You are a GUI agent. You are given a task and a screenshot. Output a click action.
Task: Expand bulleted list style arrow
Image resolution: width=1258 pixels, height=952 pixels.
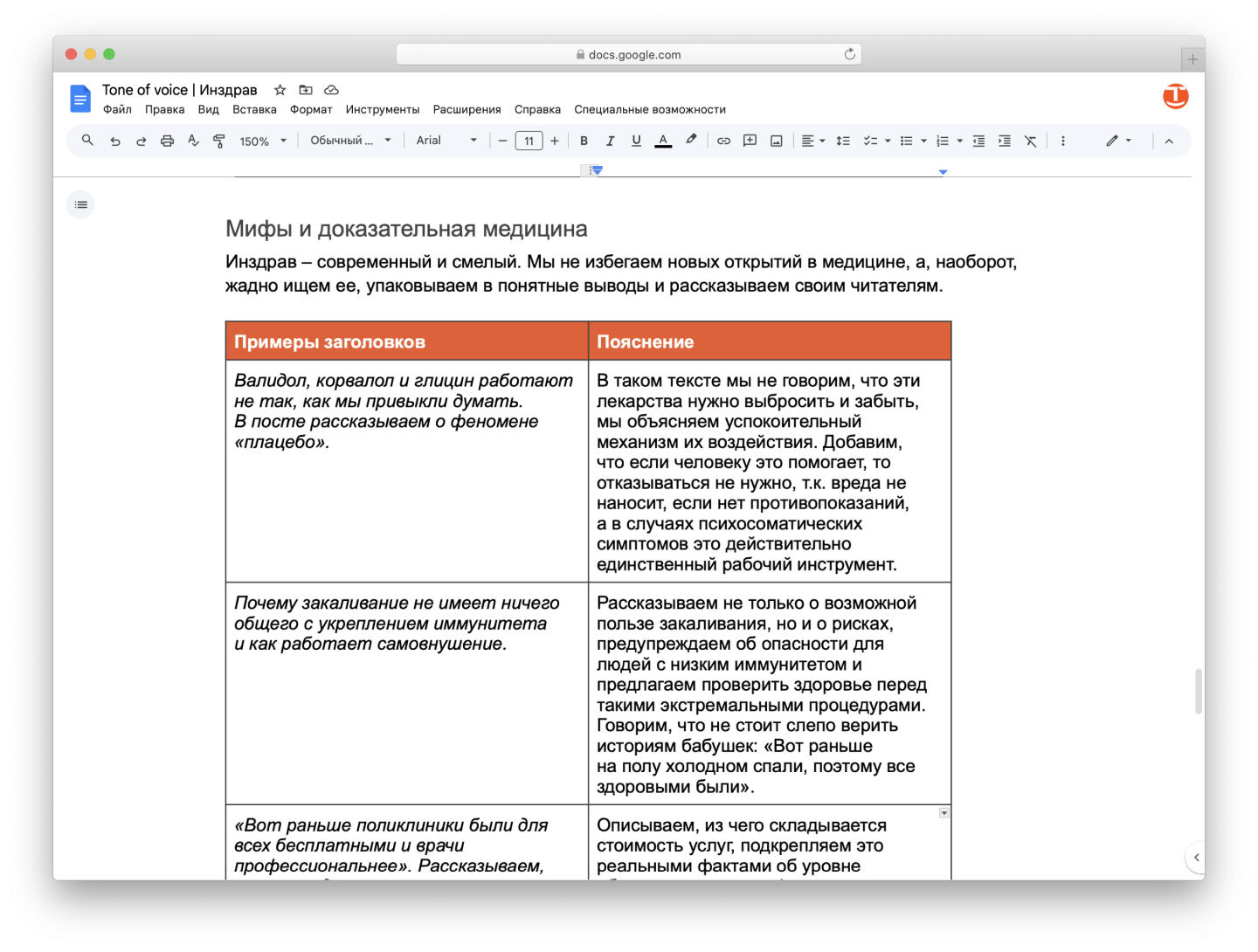tap(923, 141)
